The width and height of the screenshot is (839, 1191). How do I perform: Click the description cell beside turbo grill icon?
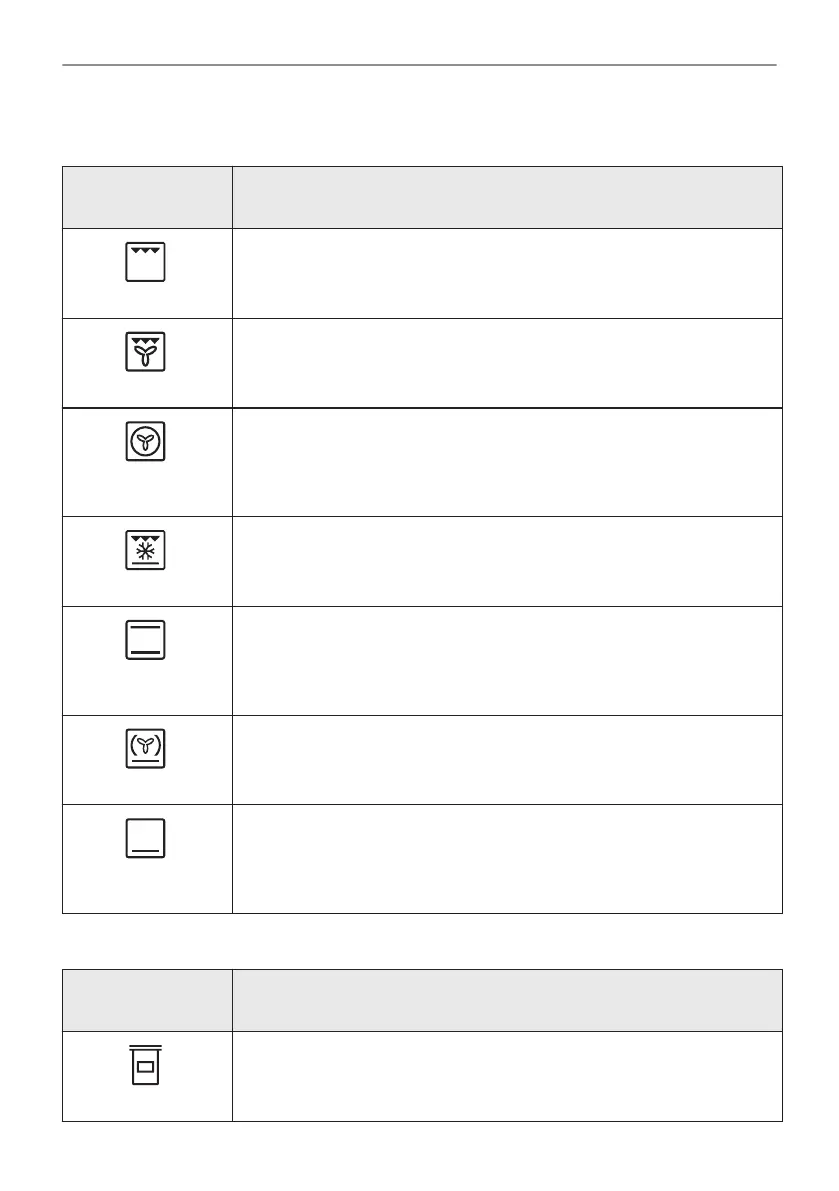pyautogui.click(x=507, y=363)
